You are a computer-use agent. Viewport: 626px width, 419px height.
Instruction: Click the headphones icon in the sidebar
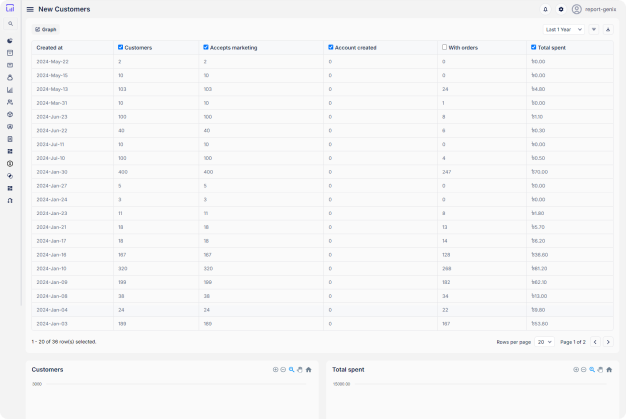coord(10,200)
